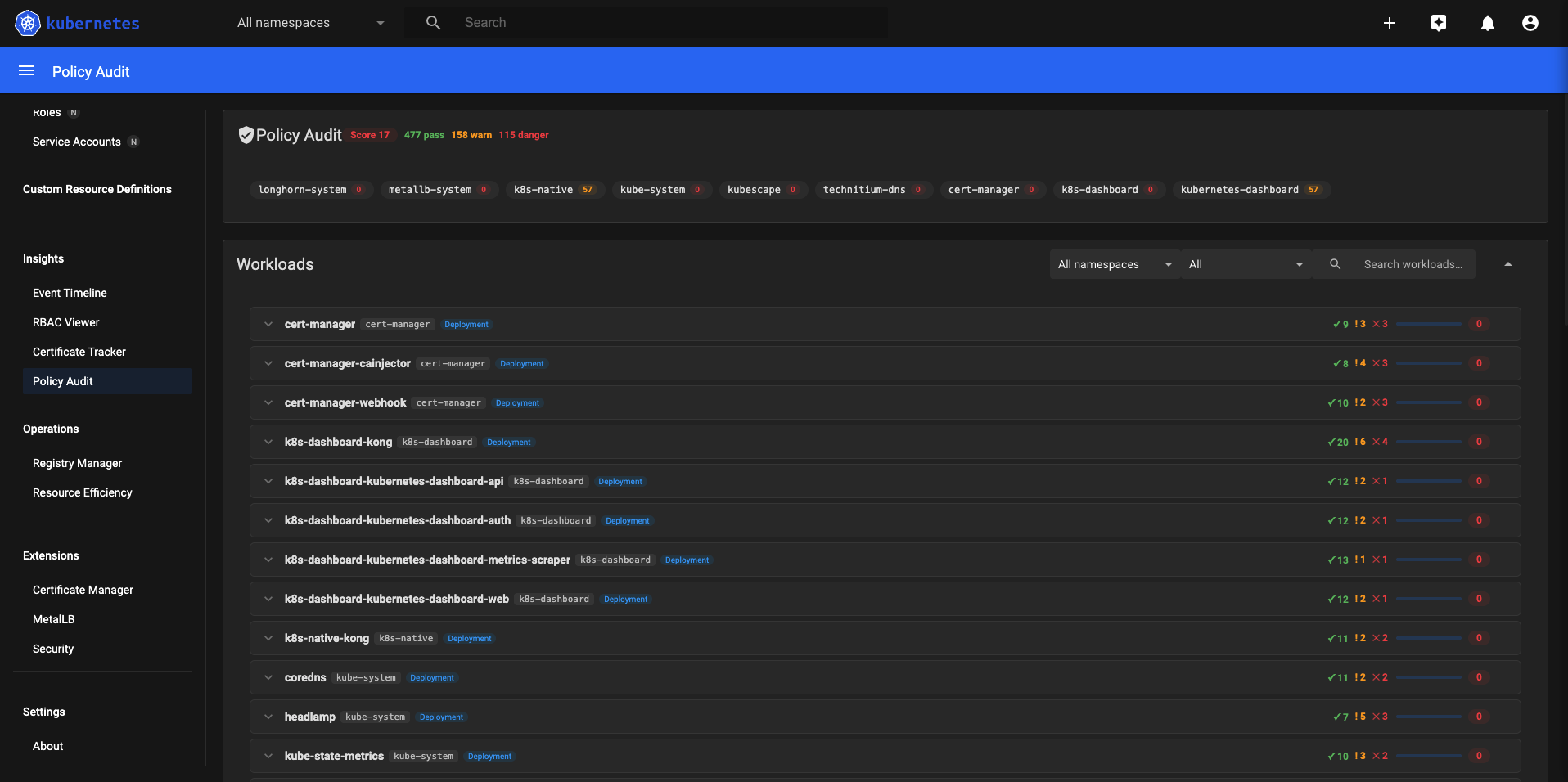Click the Kubernetes logo
This screenshot has height=782, width=1568.
point(77,23)
